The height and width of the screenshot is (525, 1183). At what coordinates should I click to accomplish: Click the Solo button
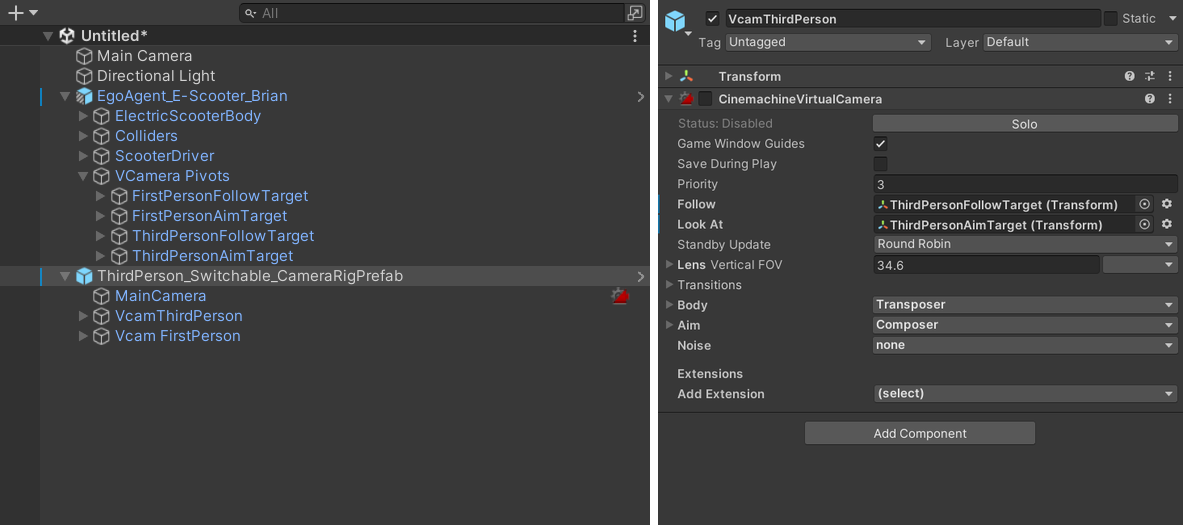1025,124
